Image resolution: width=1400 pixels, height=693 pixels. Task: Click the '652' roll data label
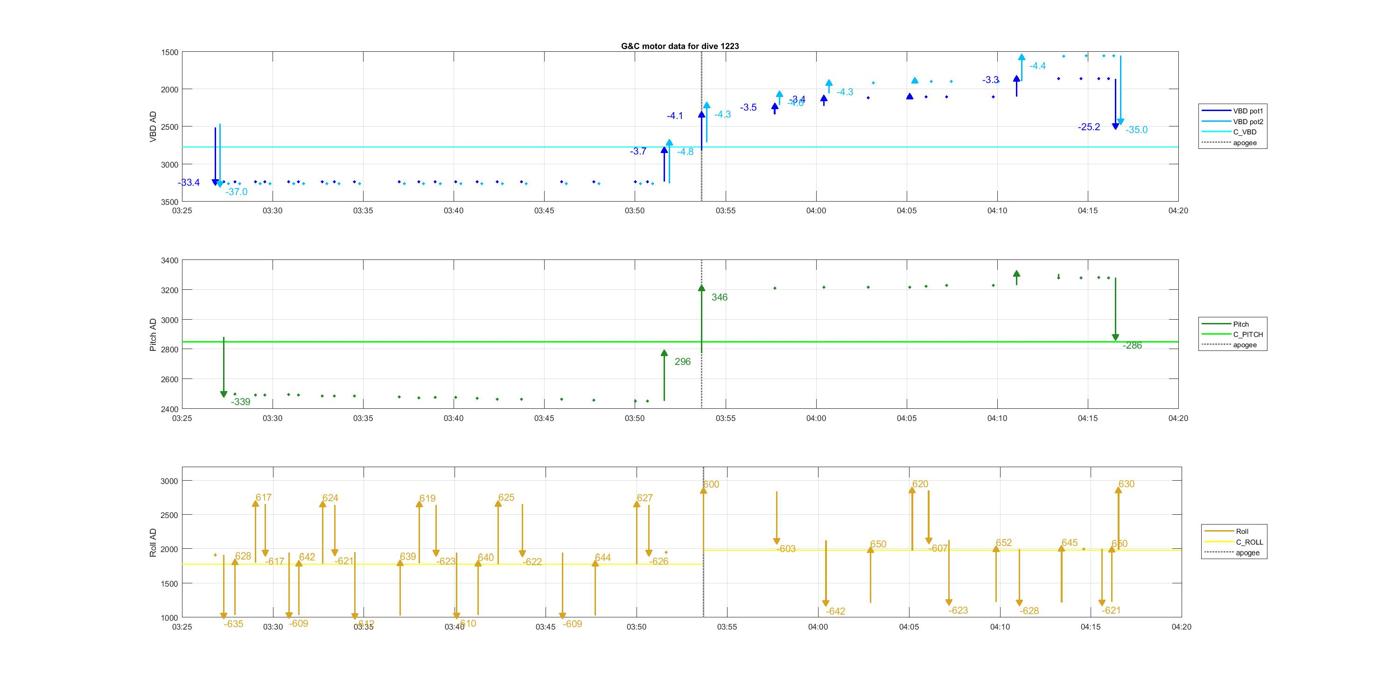pos(1004,544)
